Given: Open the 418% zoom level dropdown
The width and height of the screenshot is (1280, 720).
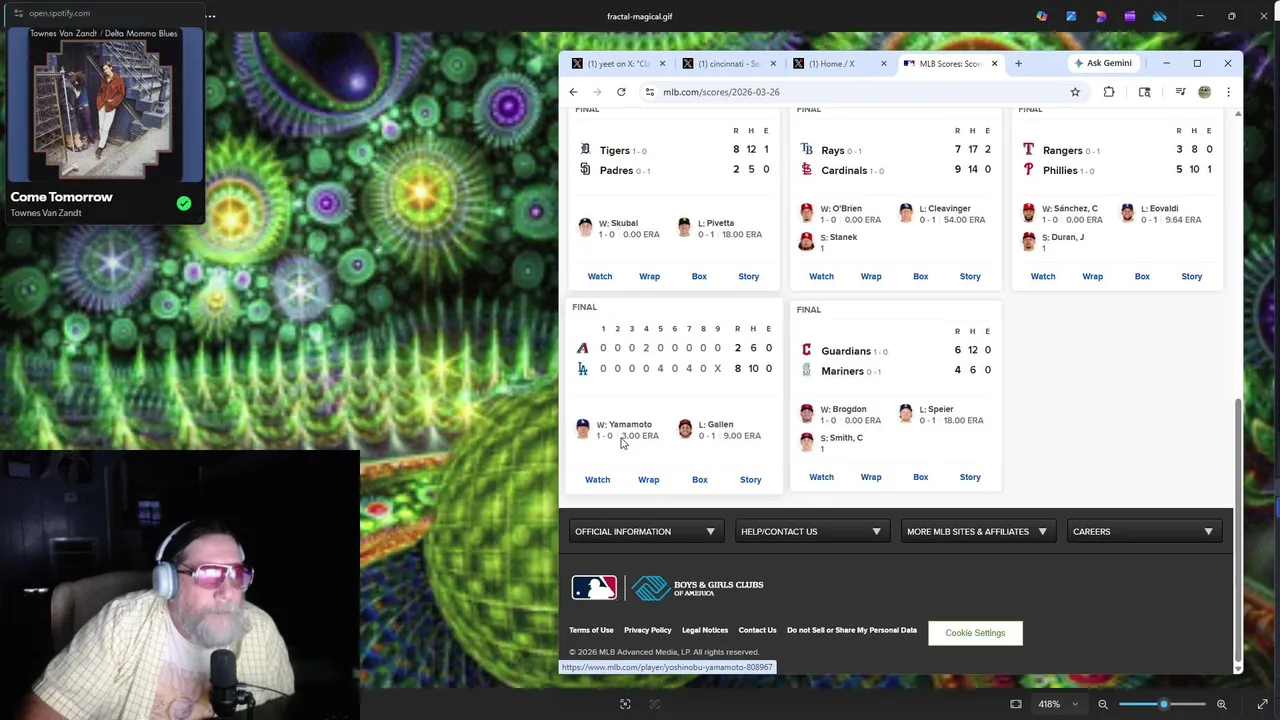Looking at the screenshot, I should click(x=1058, y=704).
